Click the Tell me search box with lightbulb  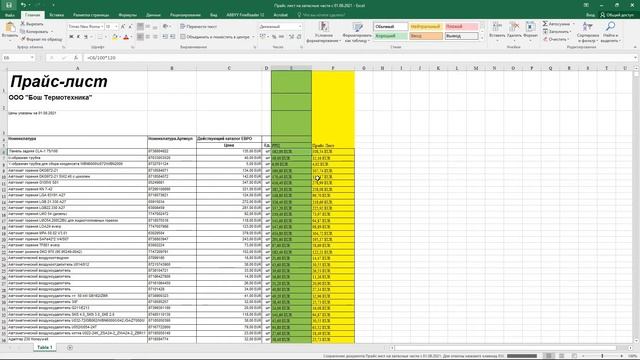click(x=322, y=15)
